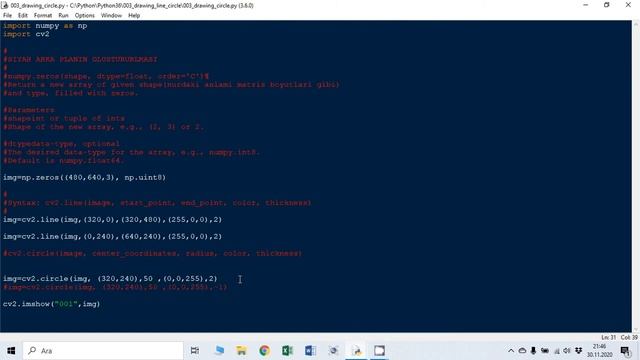Click the Col: 39 status bar indicator
This screenshot has width=640, height=360.
(x=629, y=338)
